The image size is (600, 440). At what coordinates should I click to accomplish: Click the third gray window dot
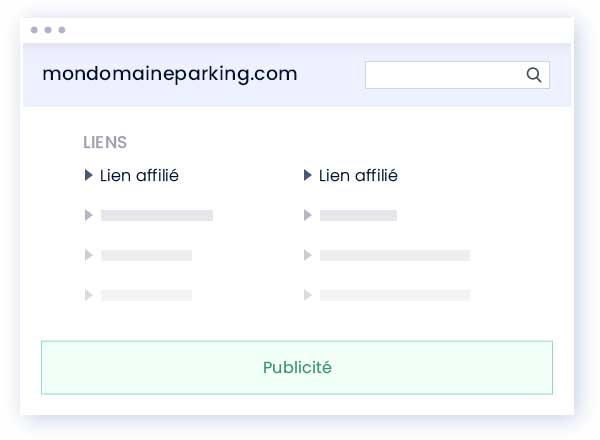pos(62,30)
